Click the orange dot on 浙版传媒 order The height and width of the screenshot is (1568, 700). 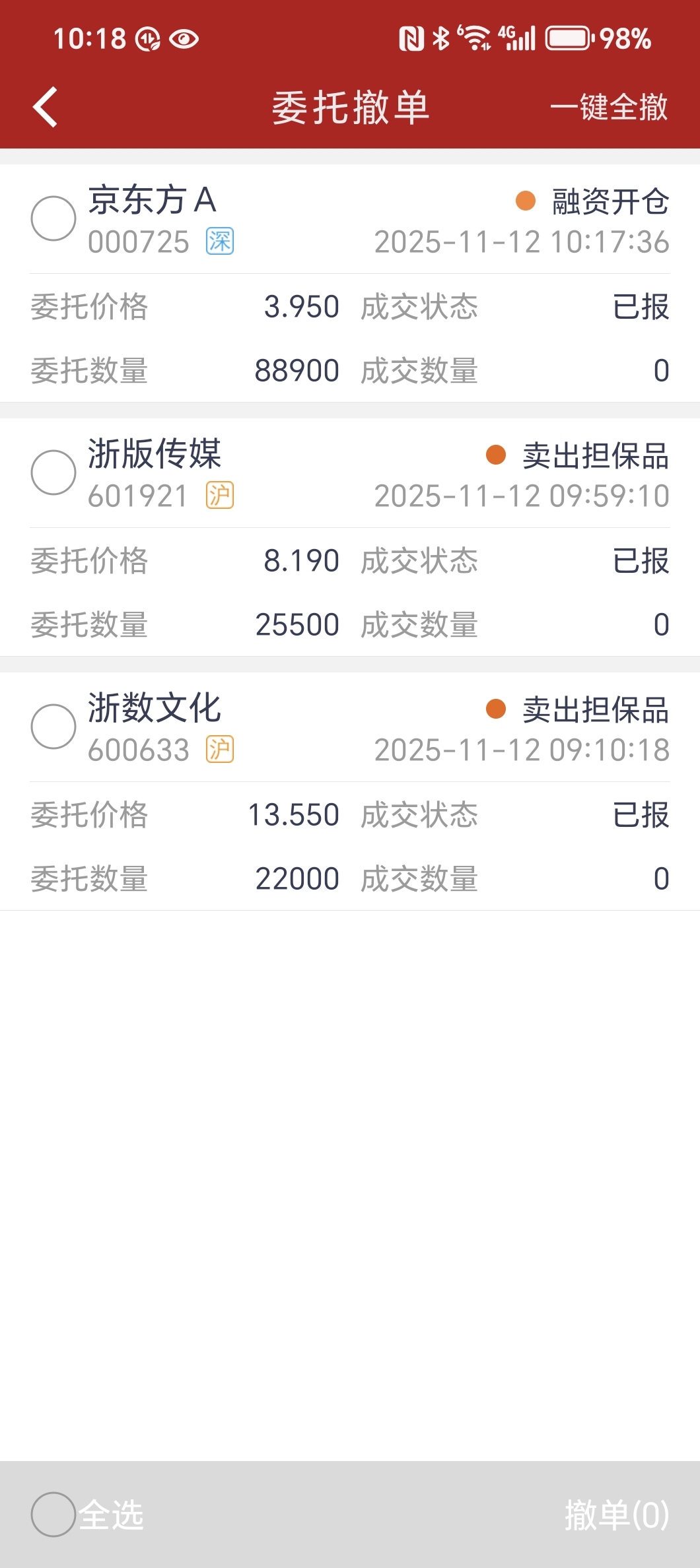(496, 455)
